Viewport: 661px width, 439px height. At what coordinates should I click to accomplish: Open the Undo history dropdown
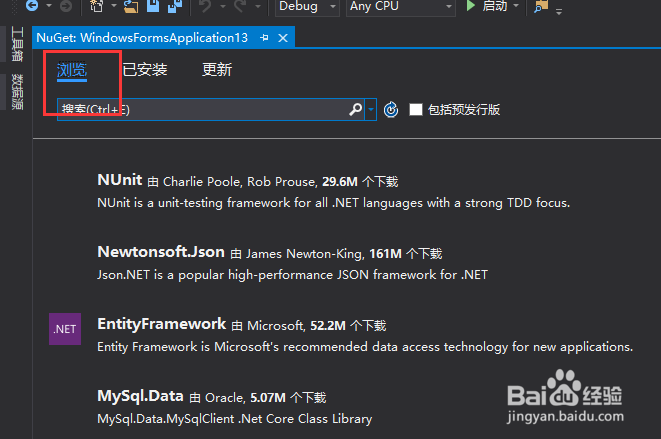coord(223,6)
